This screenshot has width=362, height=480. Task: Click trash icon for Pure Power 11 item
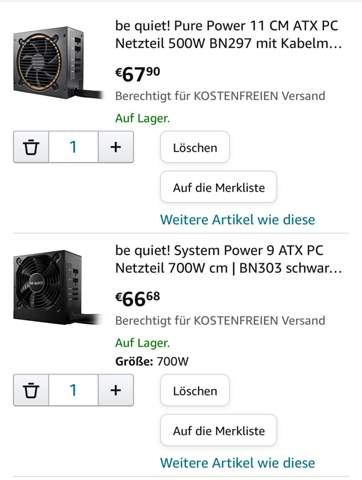(31, 147)
